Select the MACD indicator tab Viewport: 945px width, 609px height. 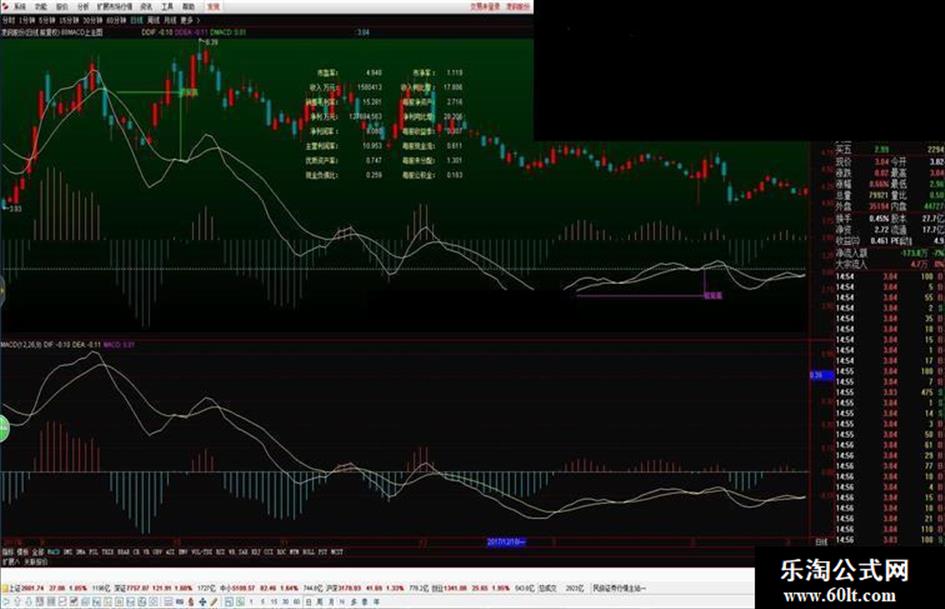click(x=54, y=552)
